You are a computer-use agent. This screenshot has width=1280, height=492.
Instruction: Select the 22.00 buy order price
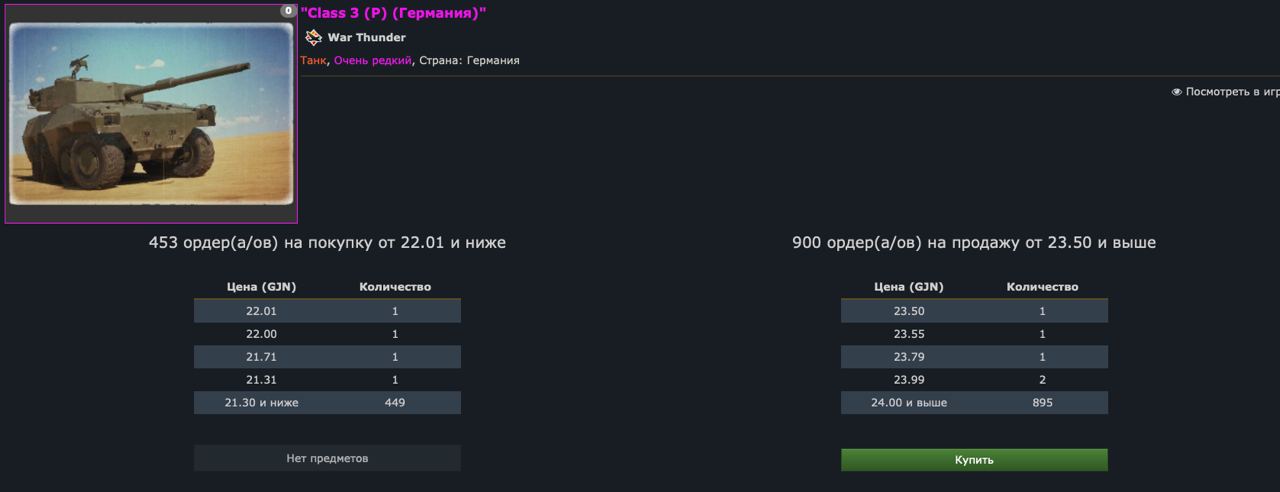261,334
